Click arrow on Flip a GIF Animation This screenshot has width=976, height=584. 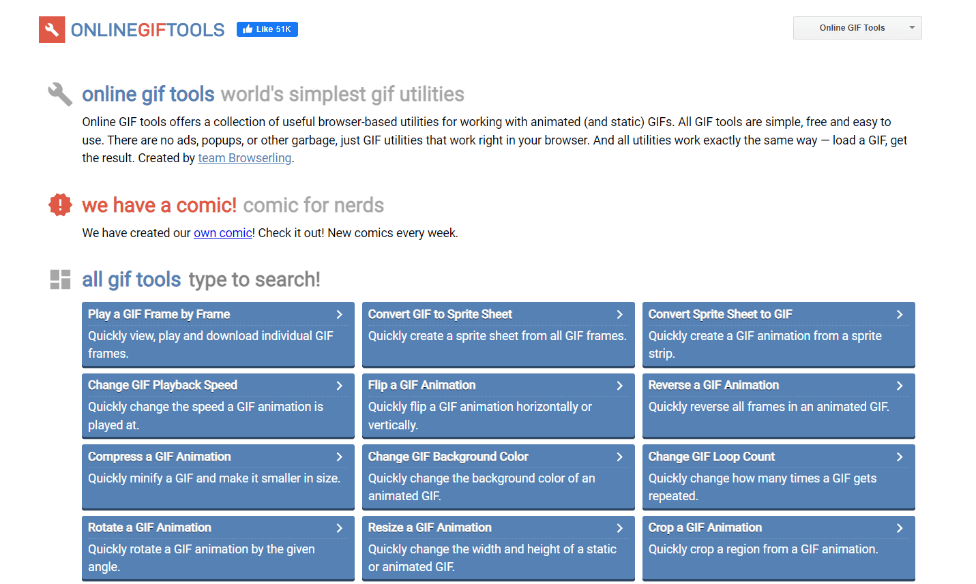619,385
